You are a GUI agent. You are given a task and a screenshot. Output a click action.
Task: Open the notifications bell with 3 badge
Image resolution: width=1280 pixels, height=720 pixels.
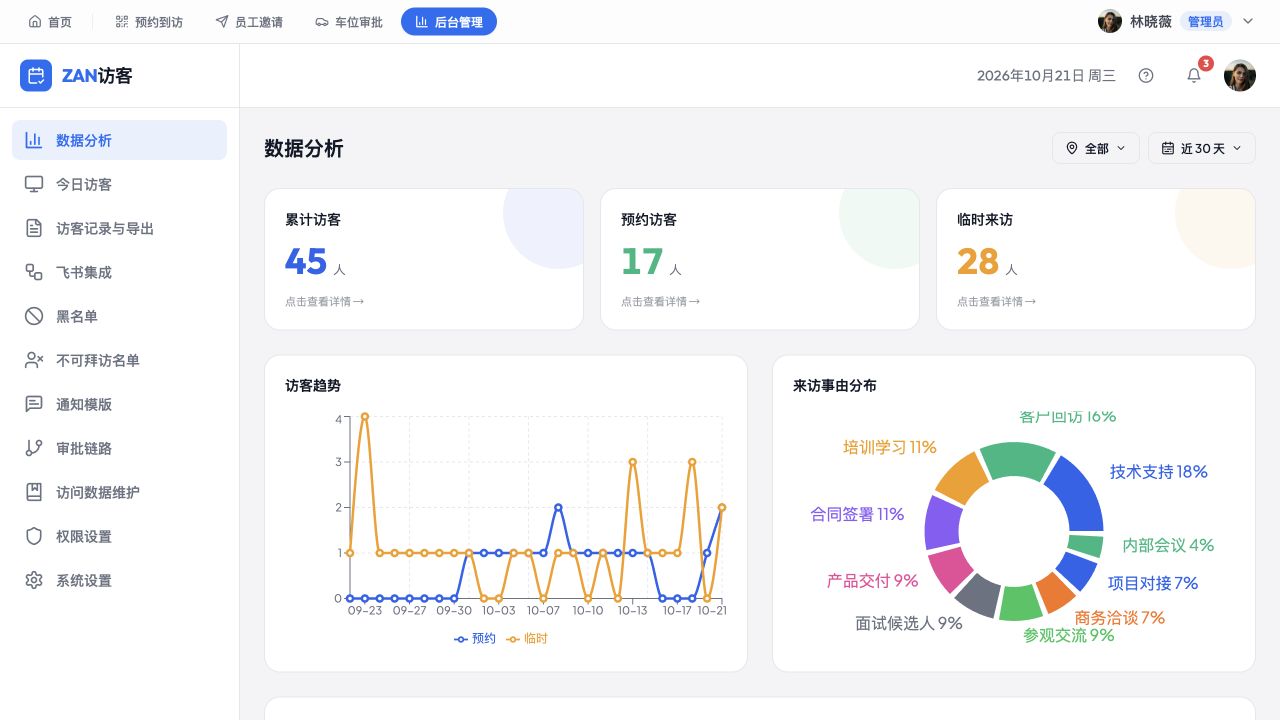tap(1194, 76)
